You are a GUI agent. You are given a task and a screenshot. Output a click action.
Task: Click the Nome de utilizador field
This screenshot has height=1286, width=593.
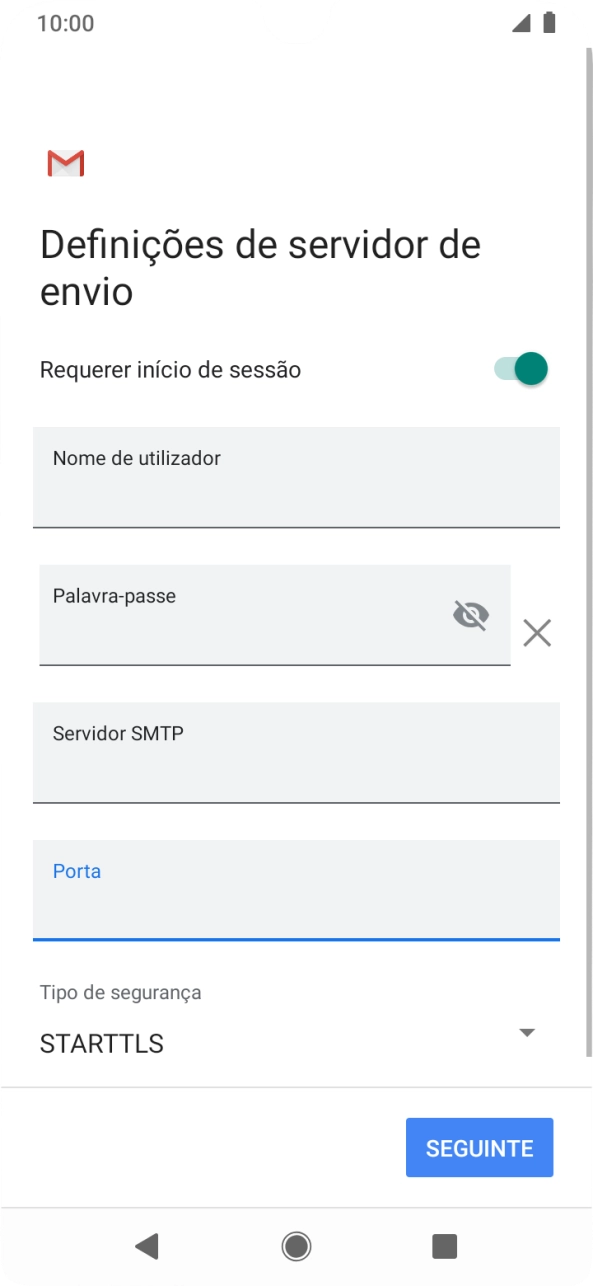pos(296,477)
